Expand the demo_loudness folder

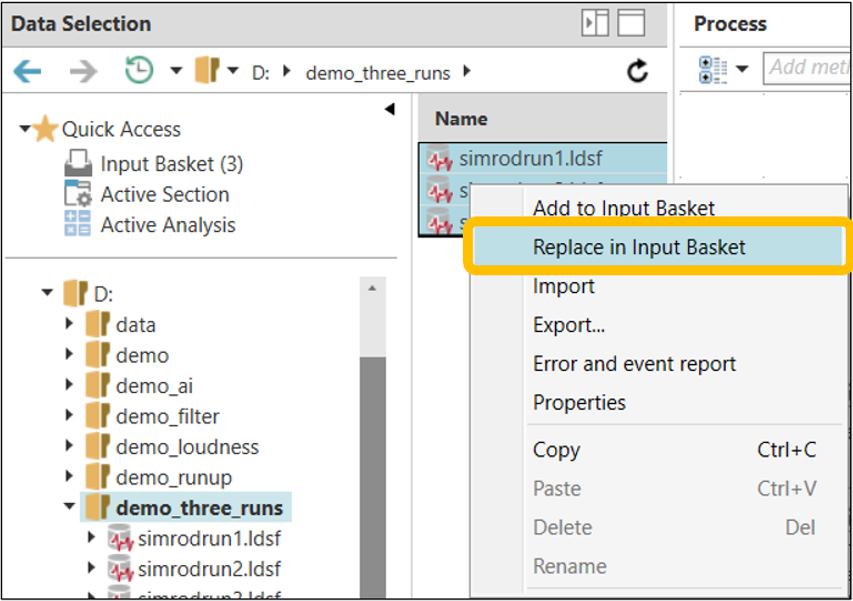(x=69, y=447)
